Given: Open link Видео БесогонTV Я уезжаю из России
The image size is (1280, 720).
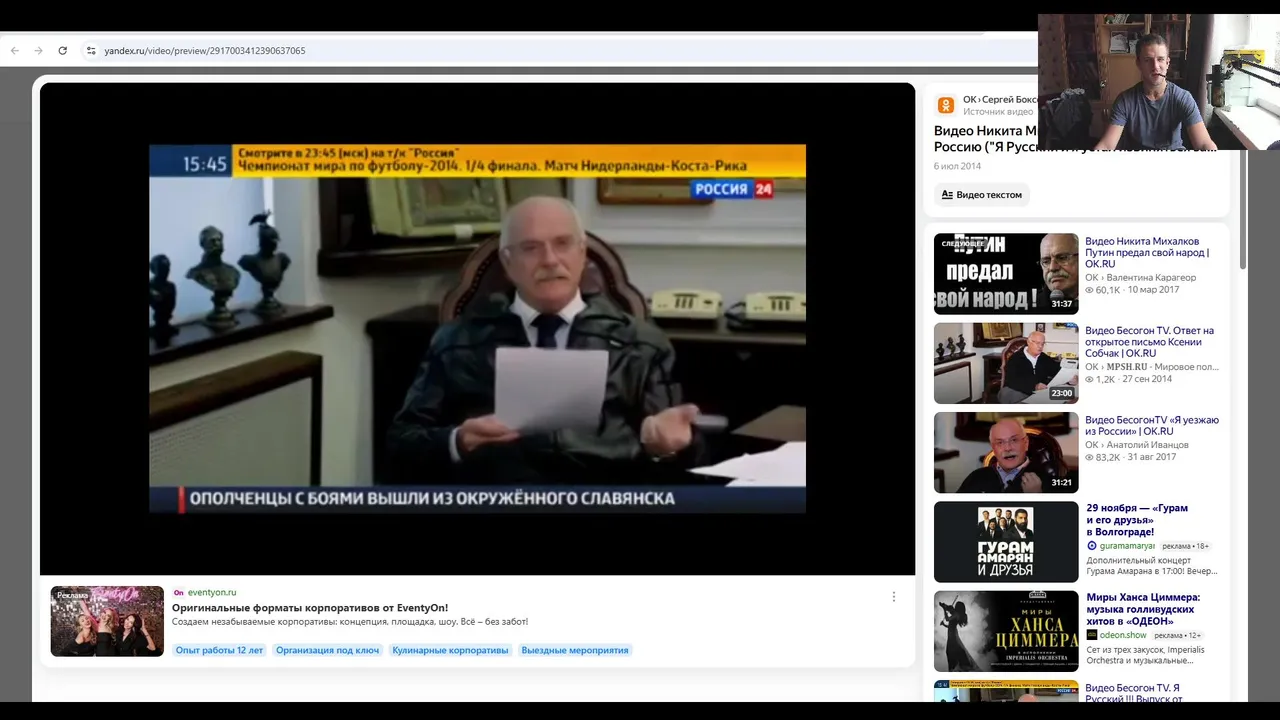Looking at the screenshot, I should point(1152,426).
